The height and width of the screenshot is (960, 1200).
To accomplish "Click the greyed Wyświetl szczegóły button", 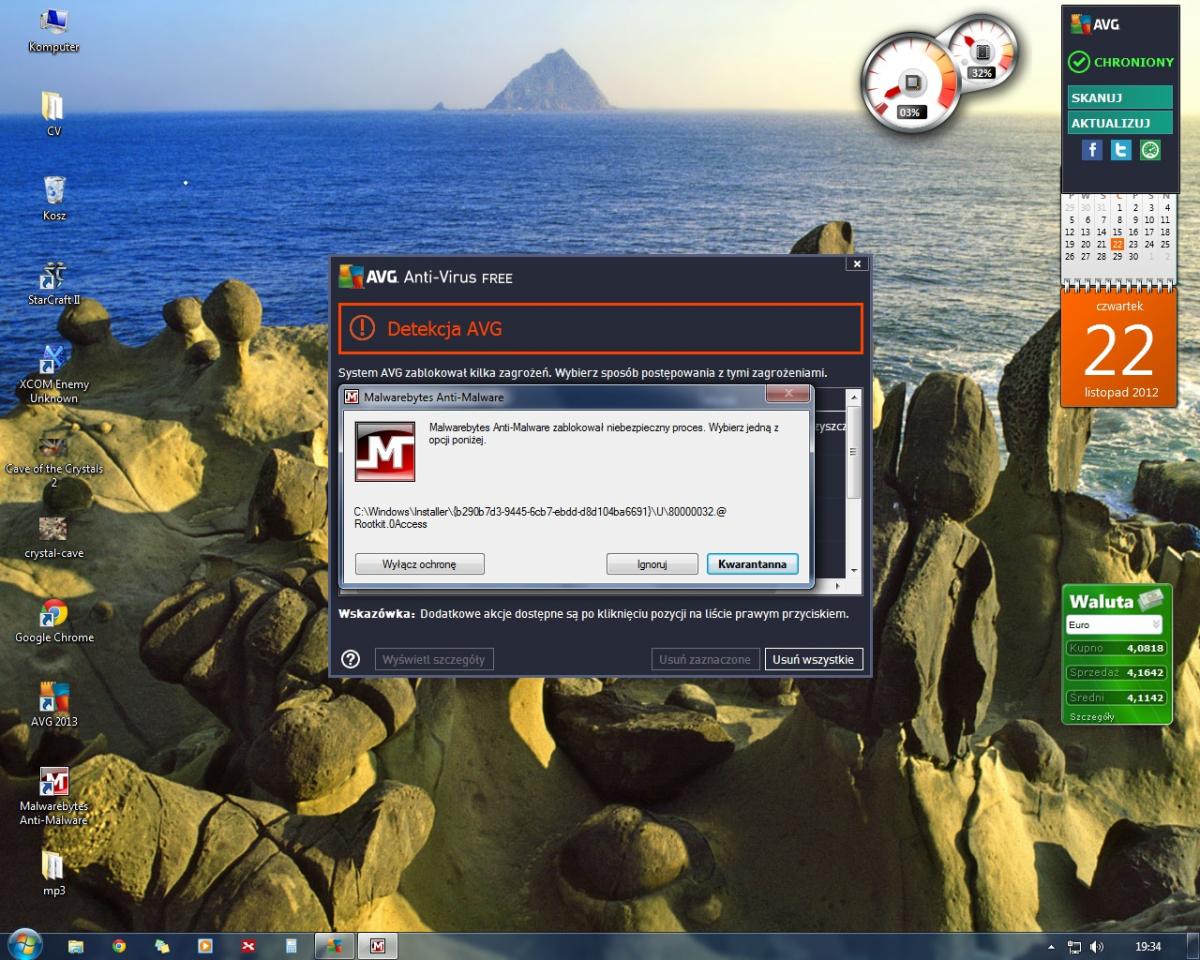I will [435, 659].
